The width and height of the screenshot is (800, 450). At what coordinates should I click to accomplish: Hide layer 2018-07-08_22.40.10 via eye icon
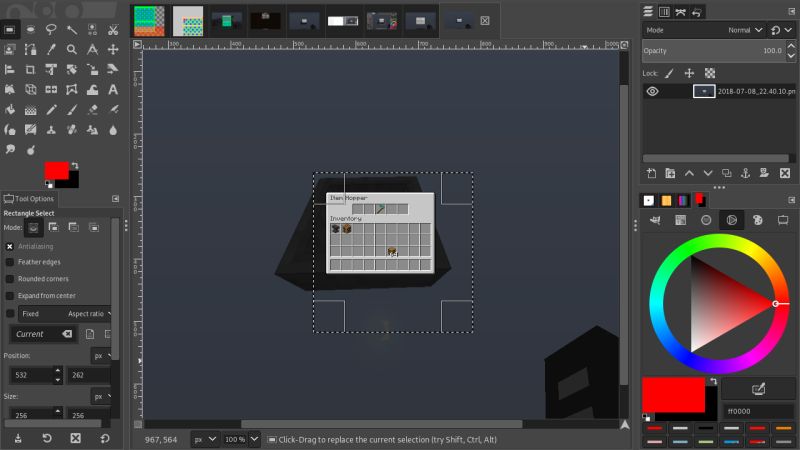coord(653,91)
